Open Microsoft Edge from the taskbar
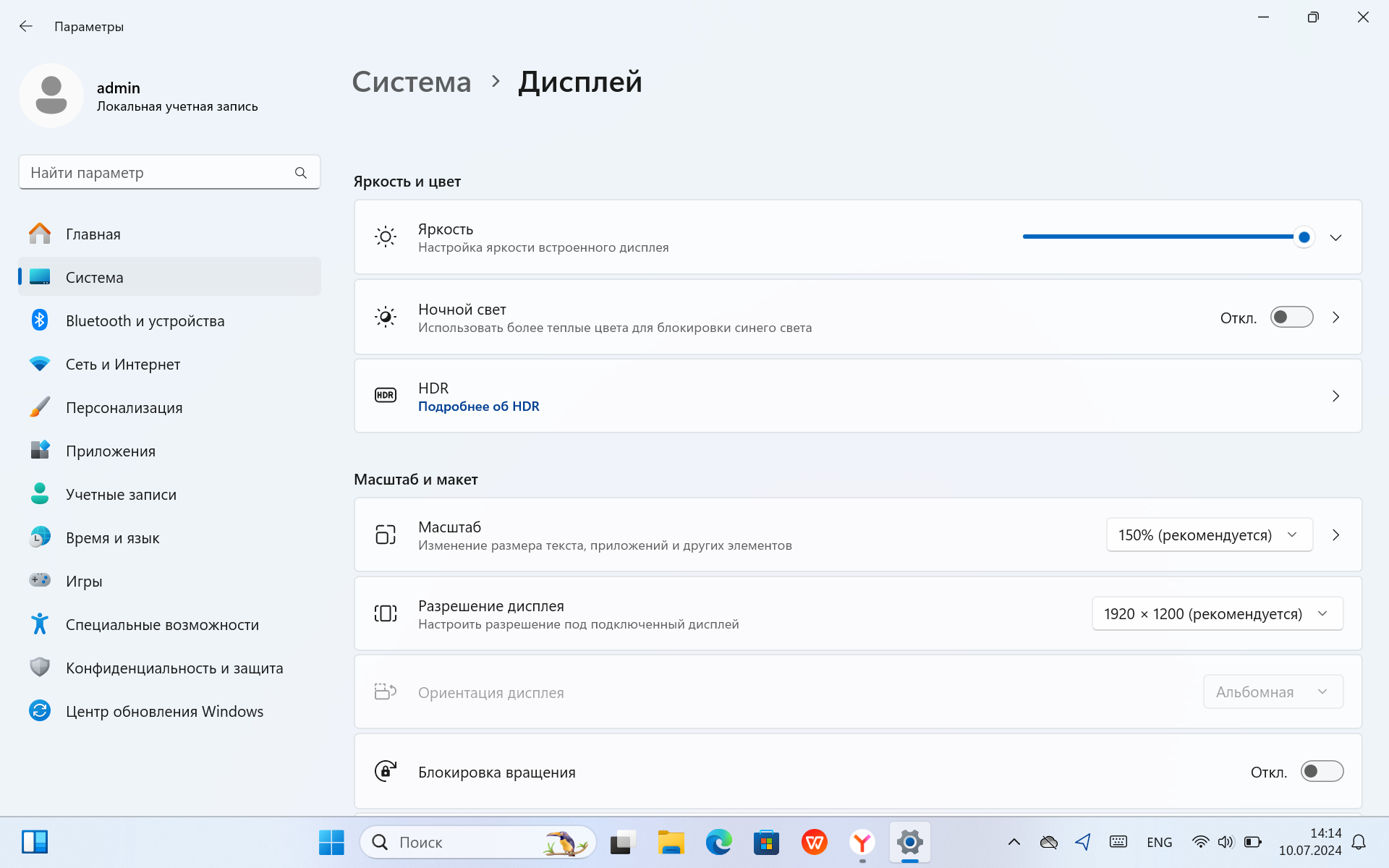Screen dimensions: 1389x868 point(718,842)
